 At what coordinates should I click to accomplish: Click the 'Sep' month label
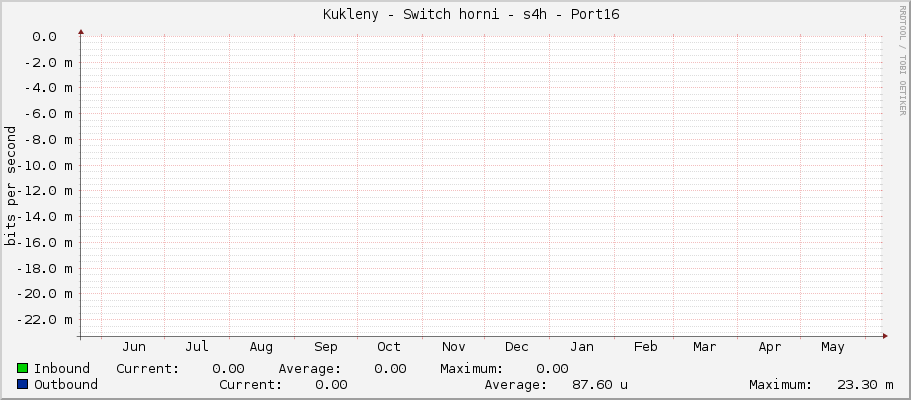[x=325, y=348]
